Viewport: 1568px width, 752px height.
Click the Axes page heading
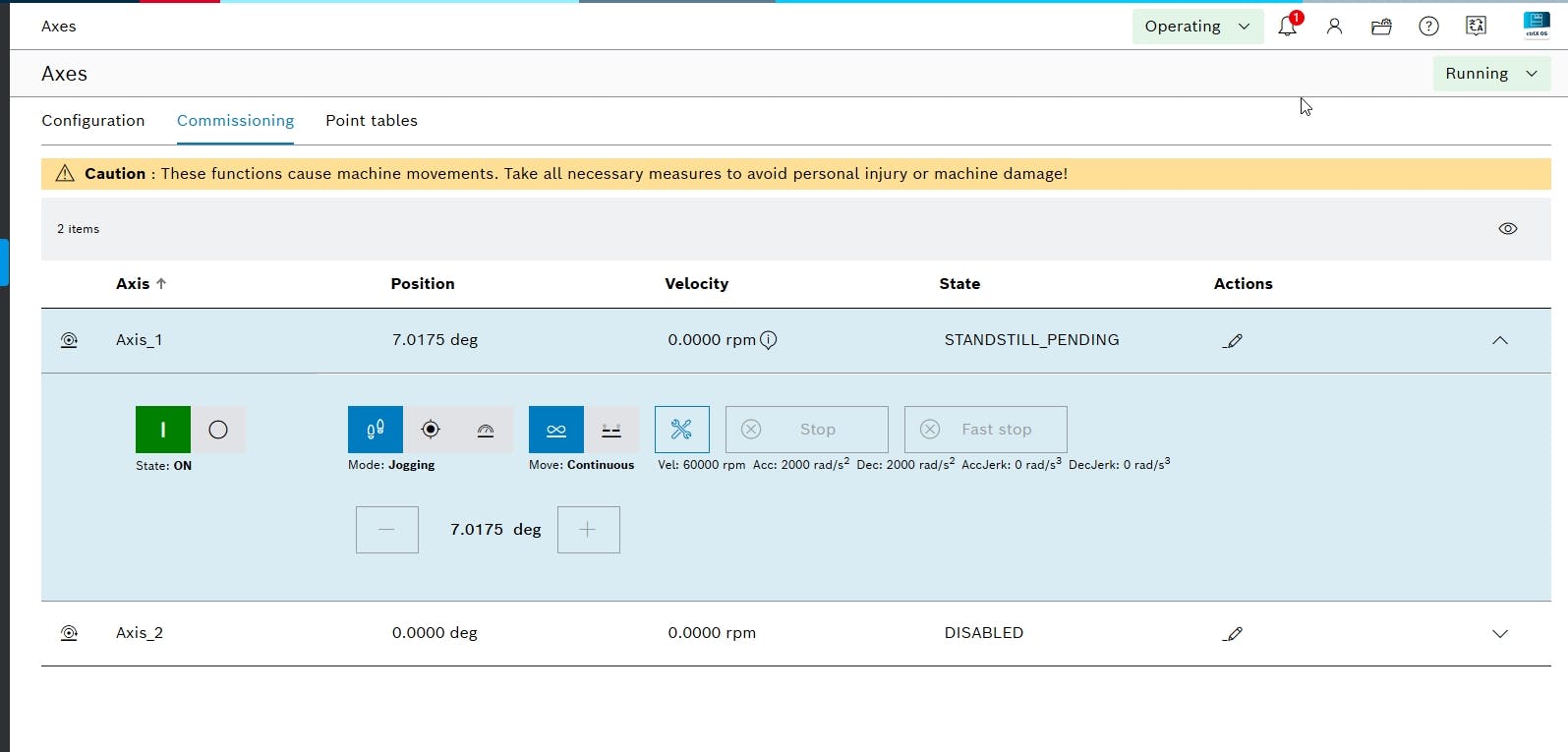[64, 74]
